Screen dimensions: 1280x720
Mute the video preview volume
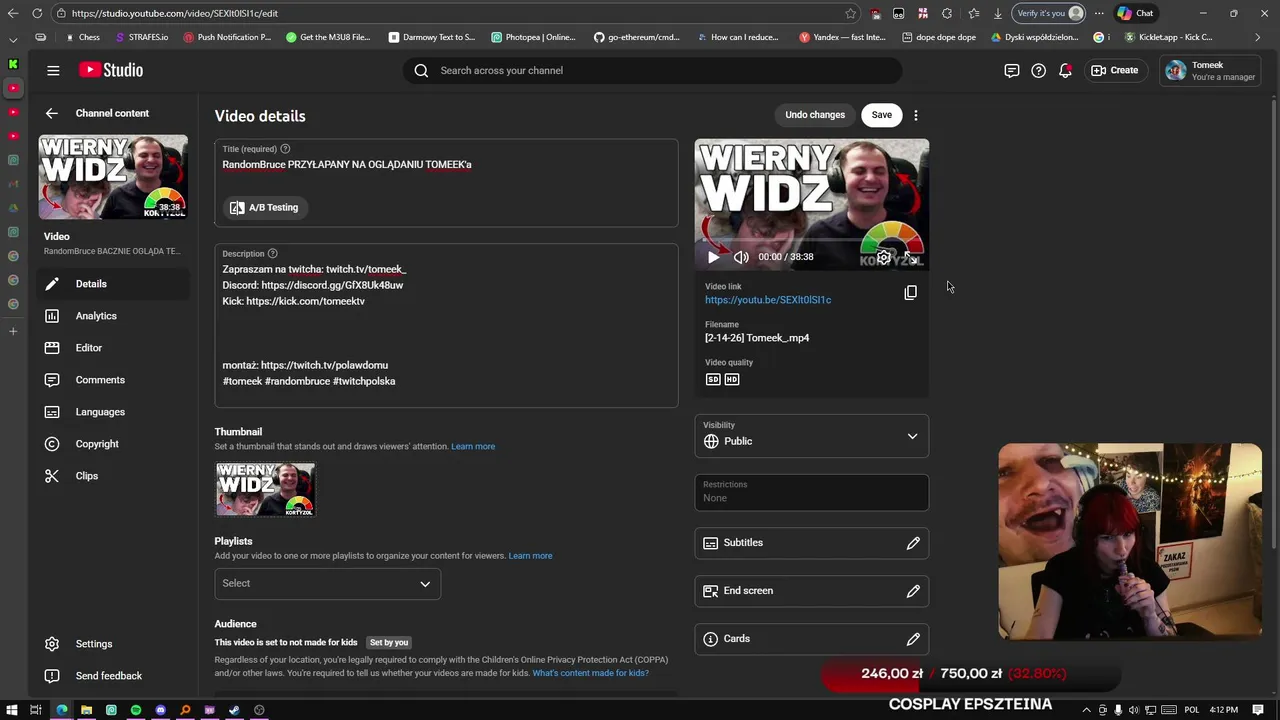741,257
